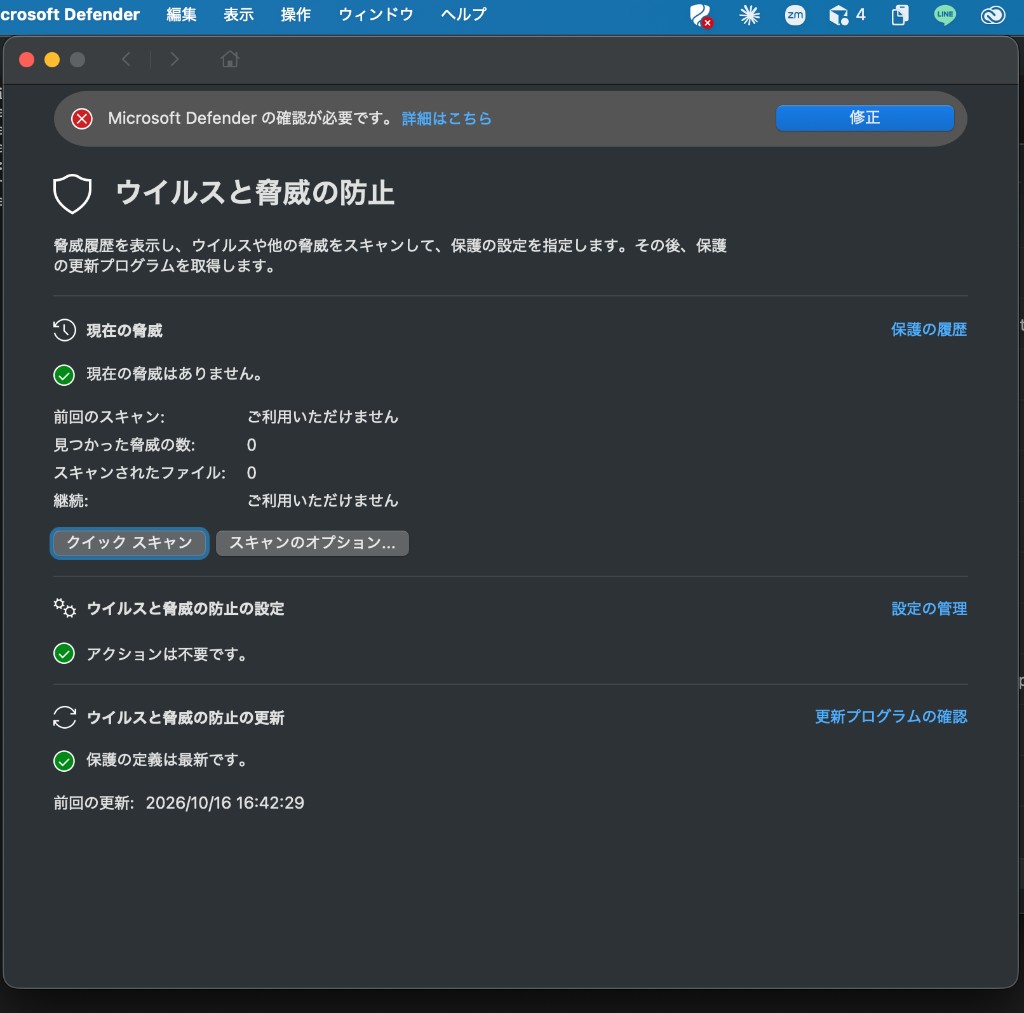1024x1013 pixels.
Task: Click the red error icon in banner
Action: (x=82, y=119)
